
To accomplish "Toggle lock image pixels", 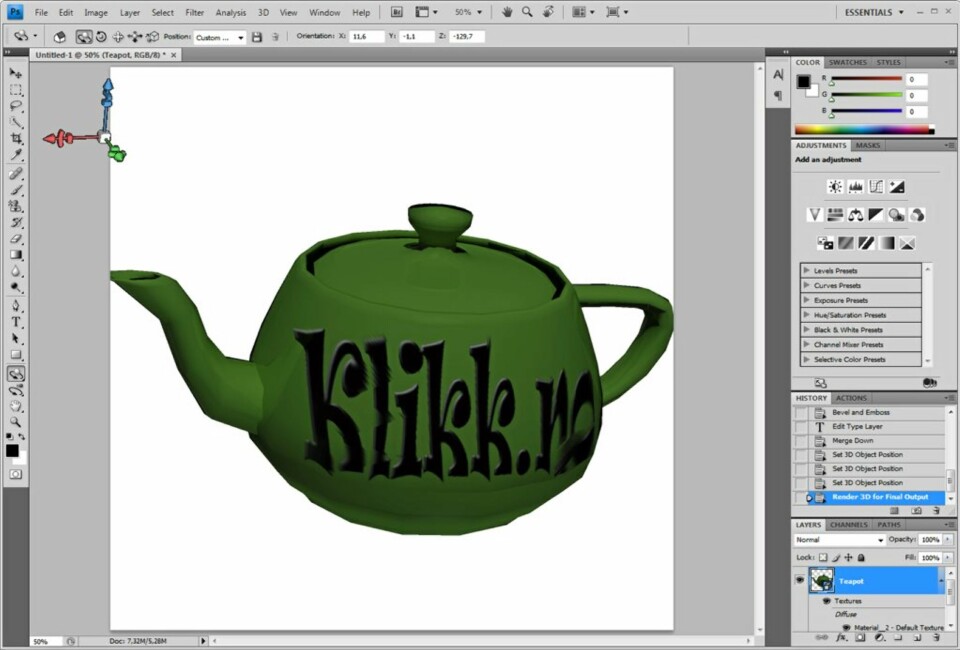I will click(836, 558).
